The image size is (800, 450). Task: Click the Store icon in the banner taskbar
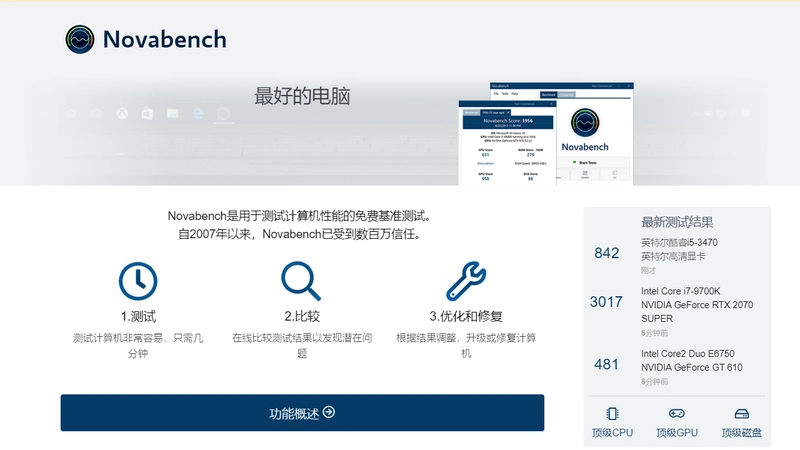coord(147,113)
